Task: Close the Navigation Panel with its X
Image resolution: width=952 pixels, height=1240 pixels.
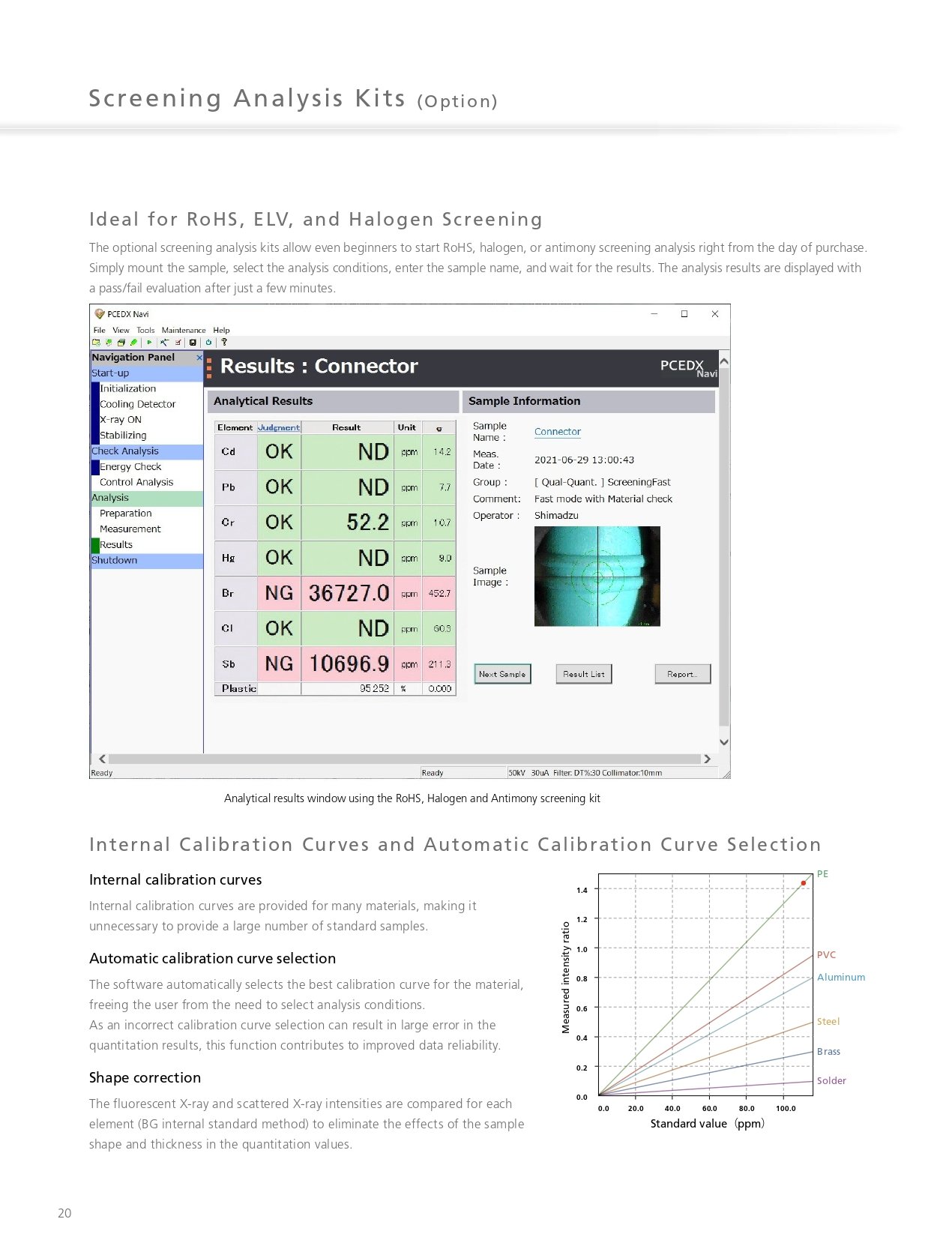Action: [199, 358]
